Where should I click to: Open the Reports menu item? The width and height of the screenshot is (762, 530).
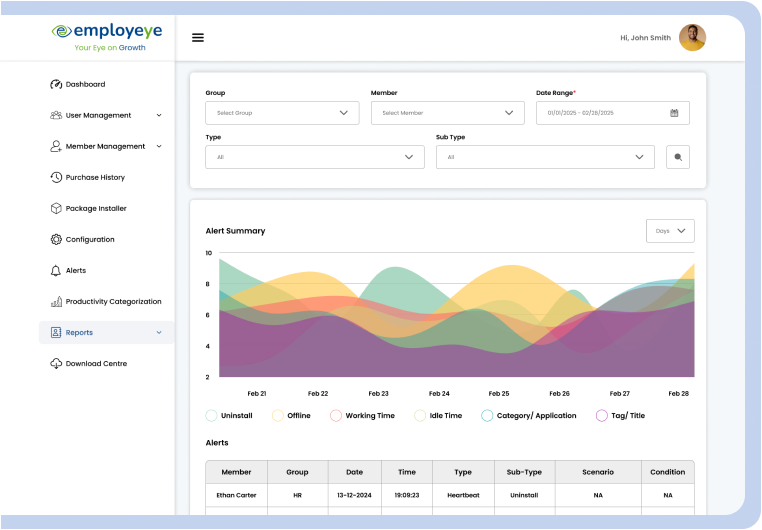coord(106,332)
